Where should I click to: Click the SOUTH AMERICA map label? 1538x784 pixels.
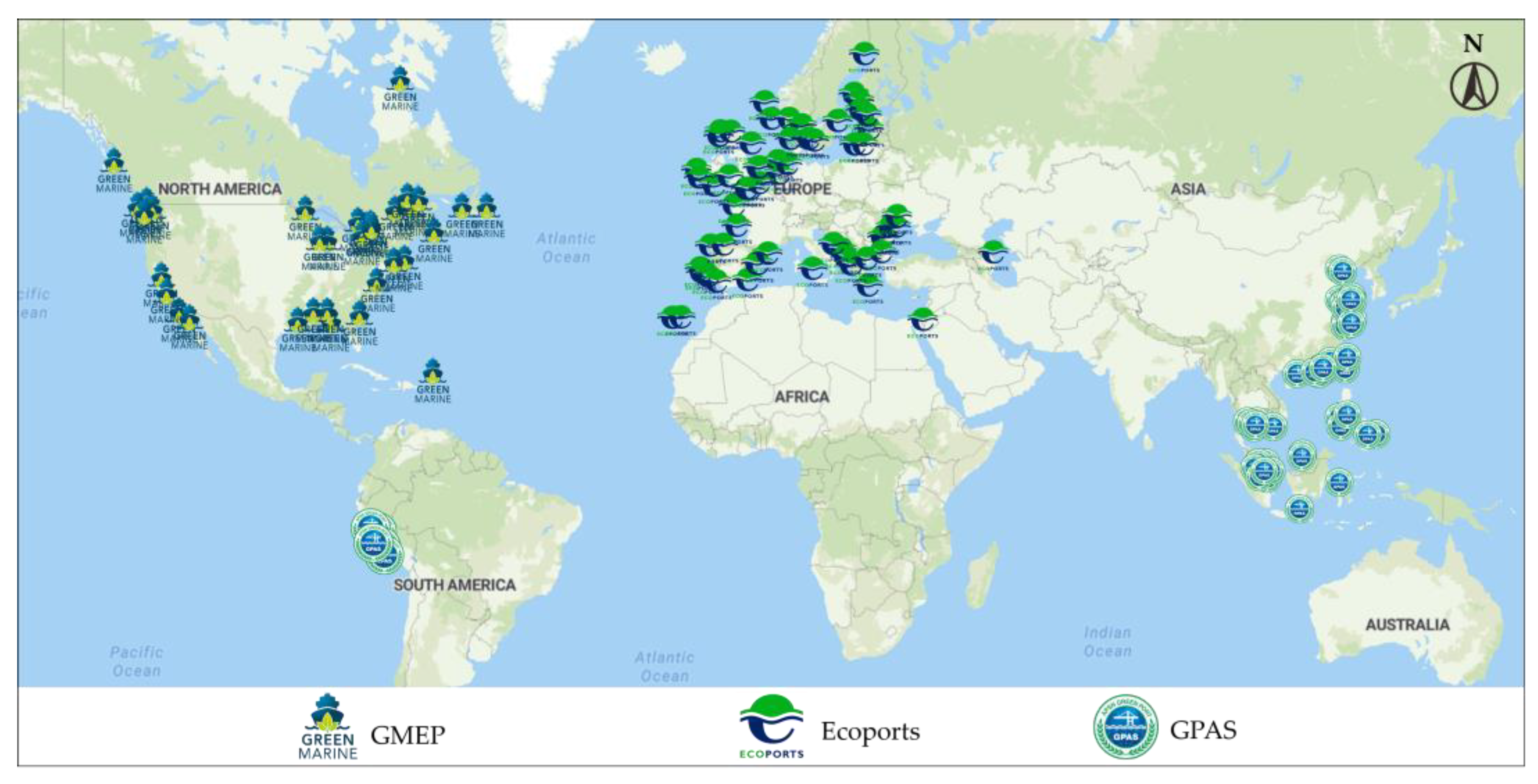454,585
